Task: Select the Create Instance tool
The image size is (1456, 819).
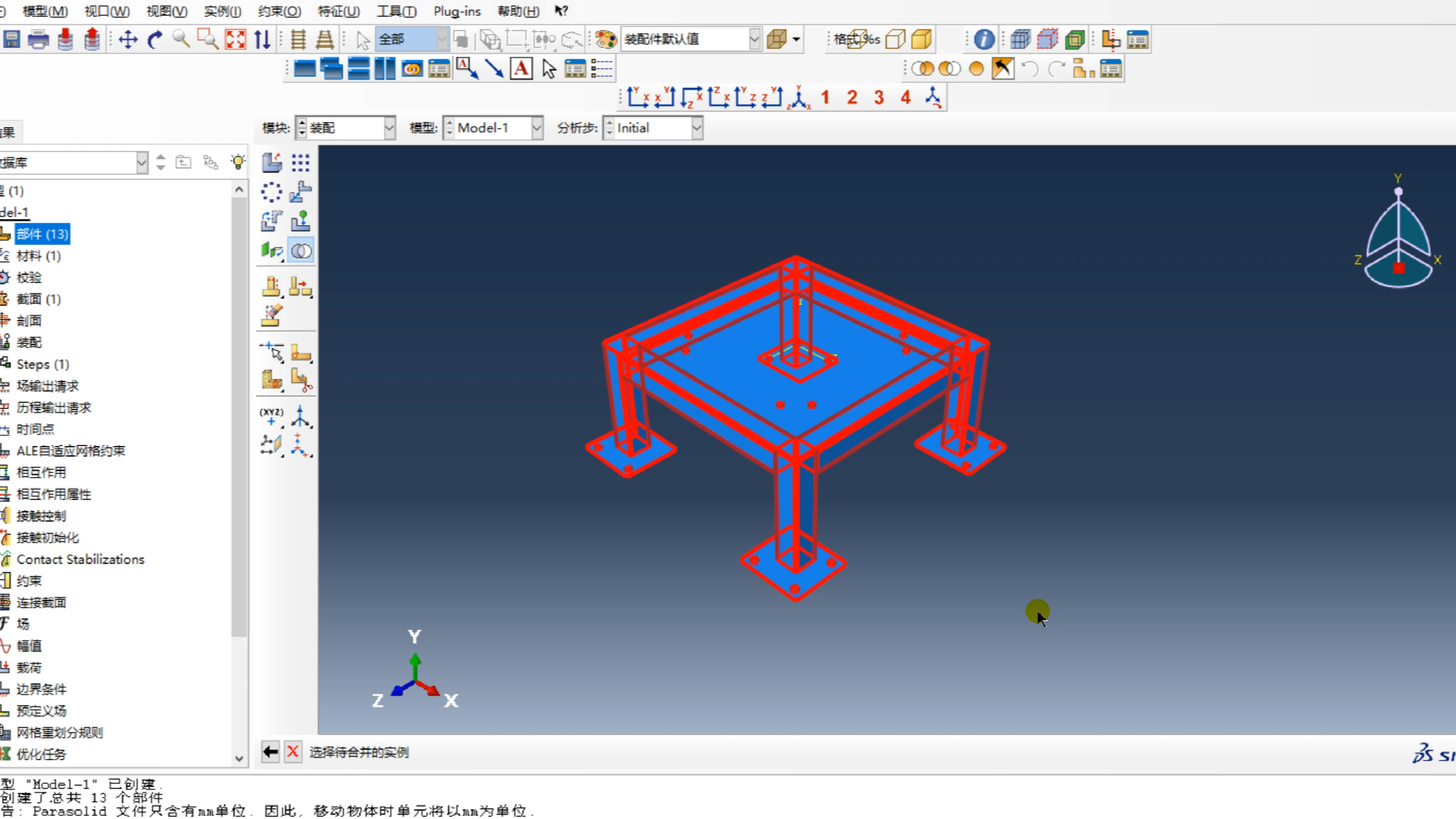Action: tap(271, 162)
